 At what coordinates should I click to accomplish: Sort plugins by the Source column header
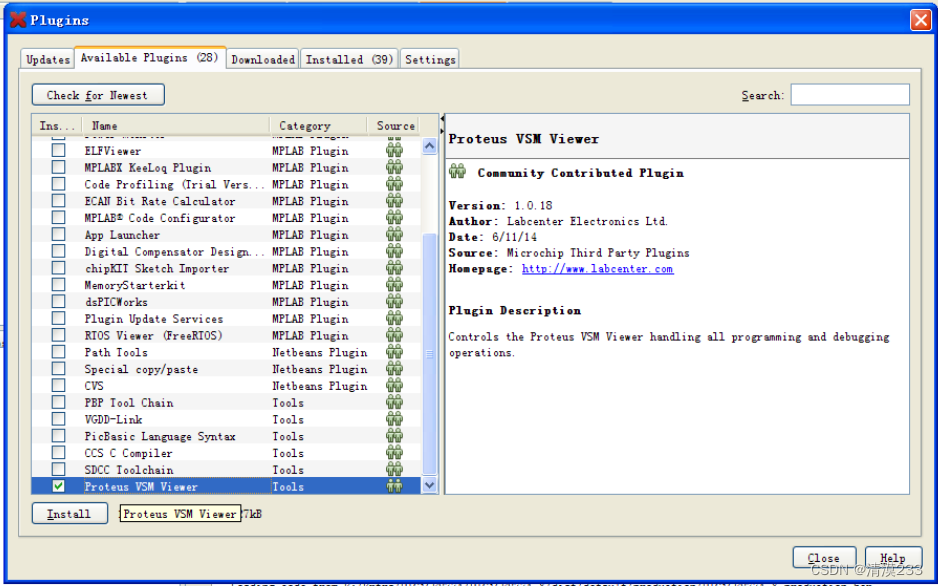394,126
